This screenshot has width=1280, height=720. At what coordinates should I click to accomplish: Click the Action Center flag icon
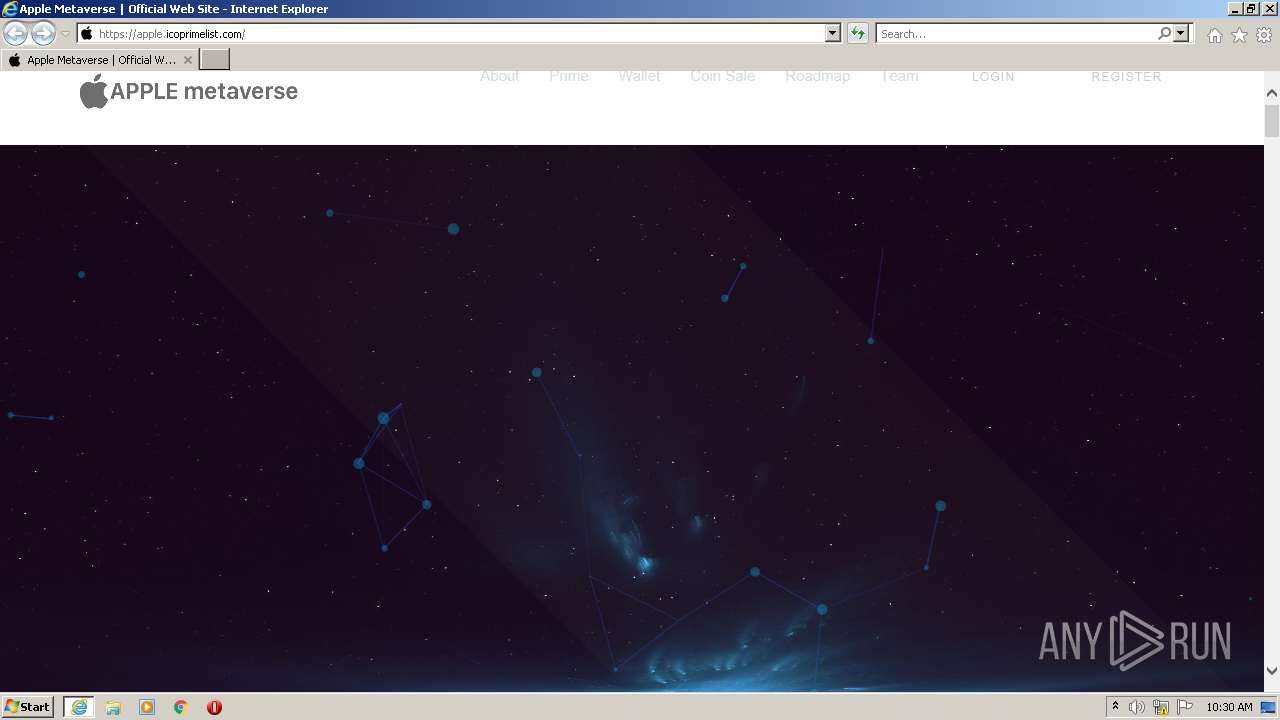(1185, 707)
